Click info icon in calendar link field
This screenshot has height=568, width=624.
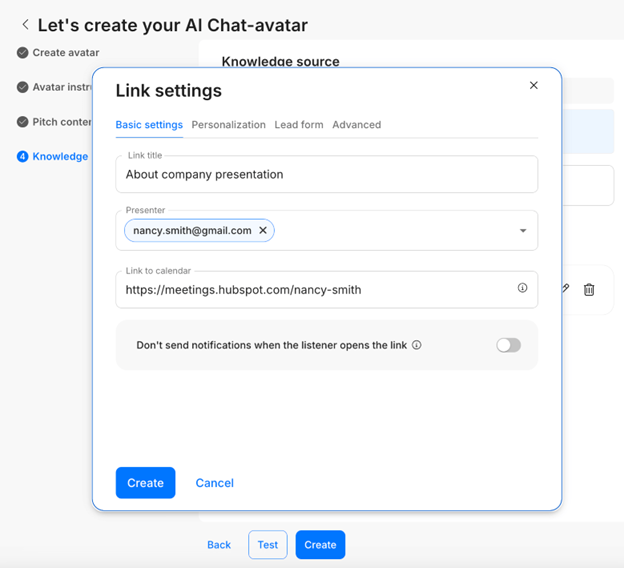tap(522, 288)
